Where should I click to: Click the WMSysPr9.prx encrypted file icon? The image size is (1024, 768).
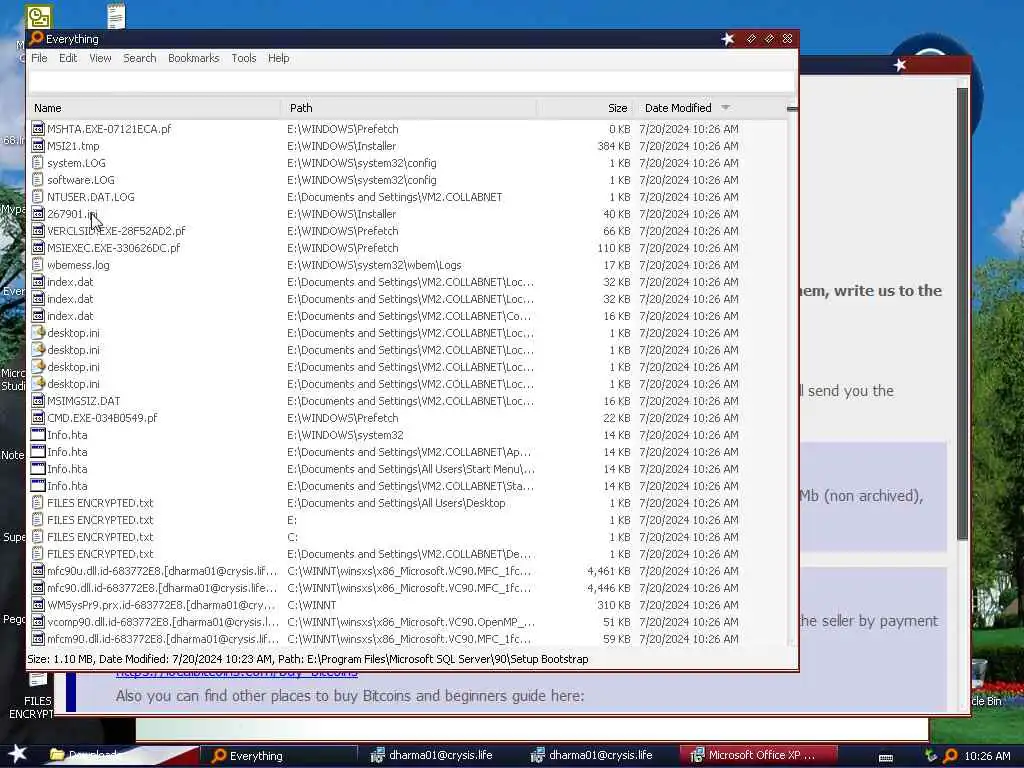[x=38, y=604]
